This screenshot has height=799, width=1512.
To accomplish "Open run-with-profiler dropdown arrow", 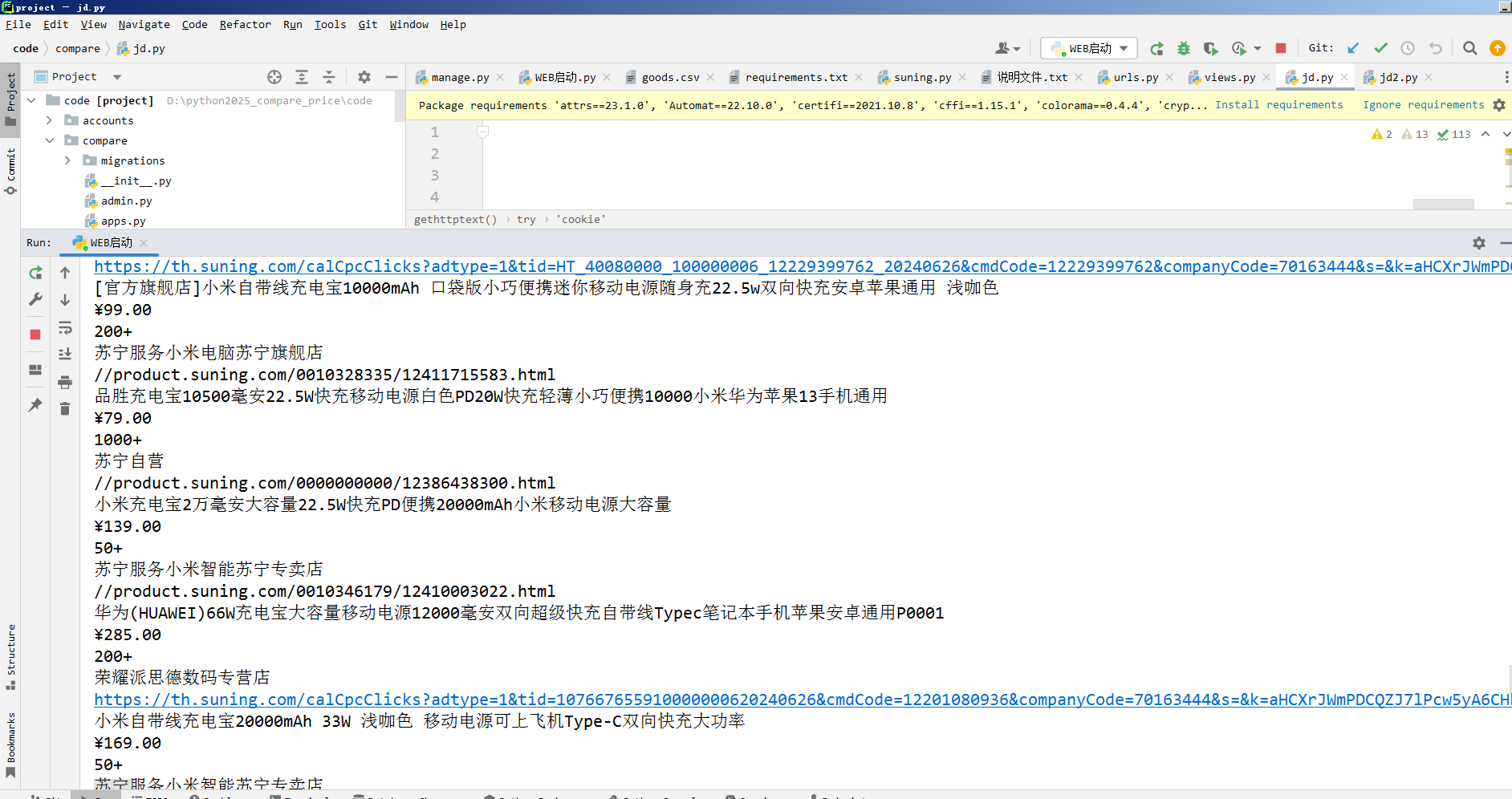I will click(1258, 48).
